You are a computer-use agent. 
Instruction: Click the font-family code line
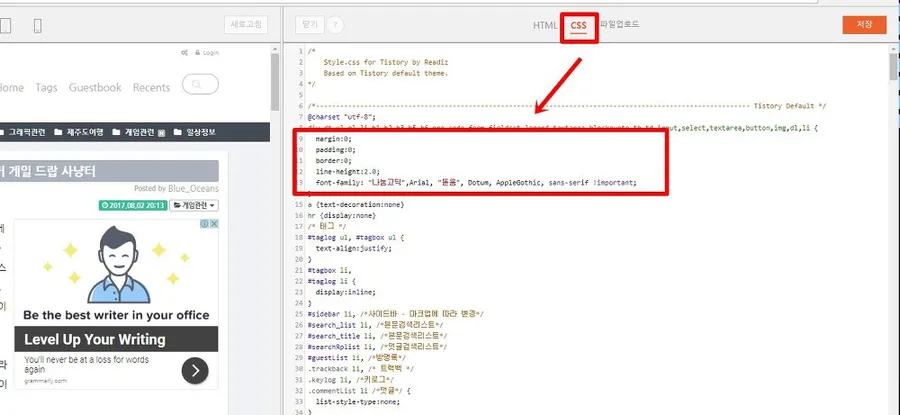coord(476,183)
